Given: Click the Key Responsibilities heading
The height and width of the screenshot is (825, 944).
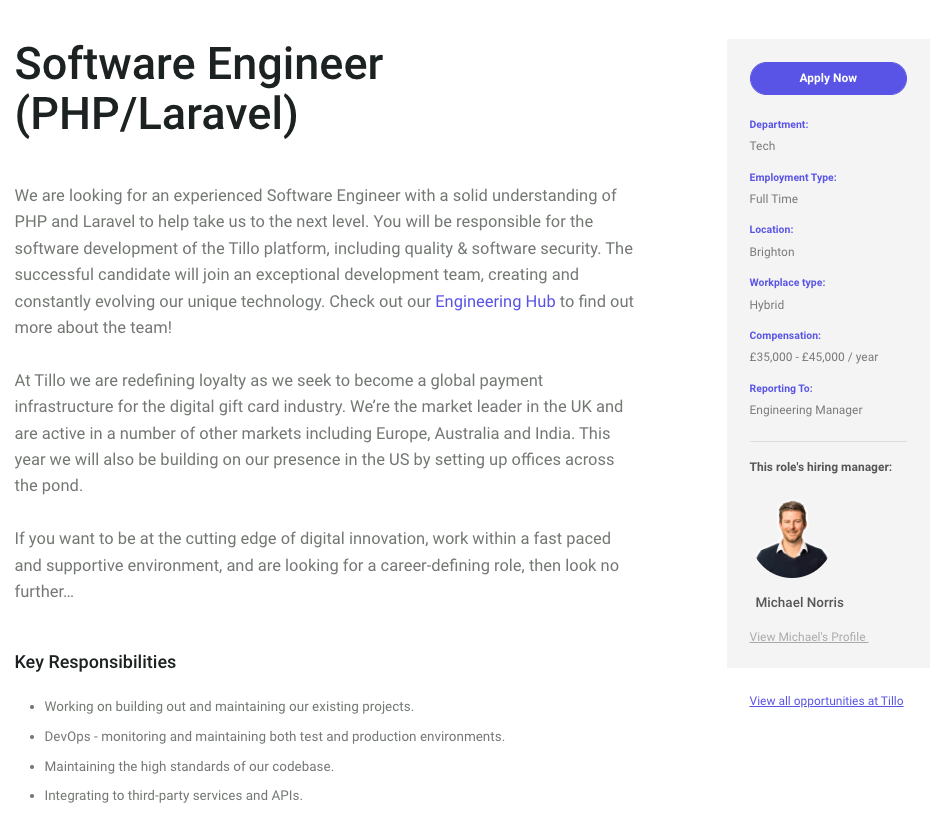Looking at the screenshot, I should (95, 662).
